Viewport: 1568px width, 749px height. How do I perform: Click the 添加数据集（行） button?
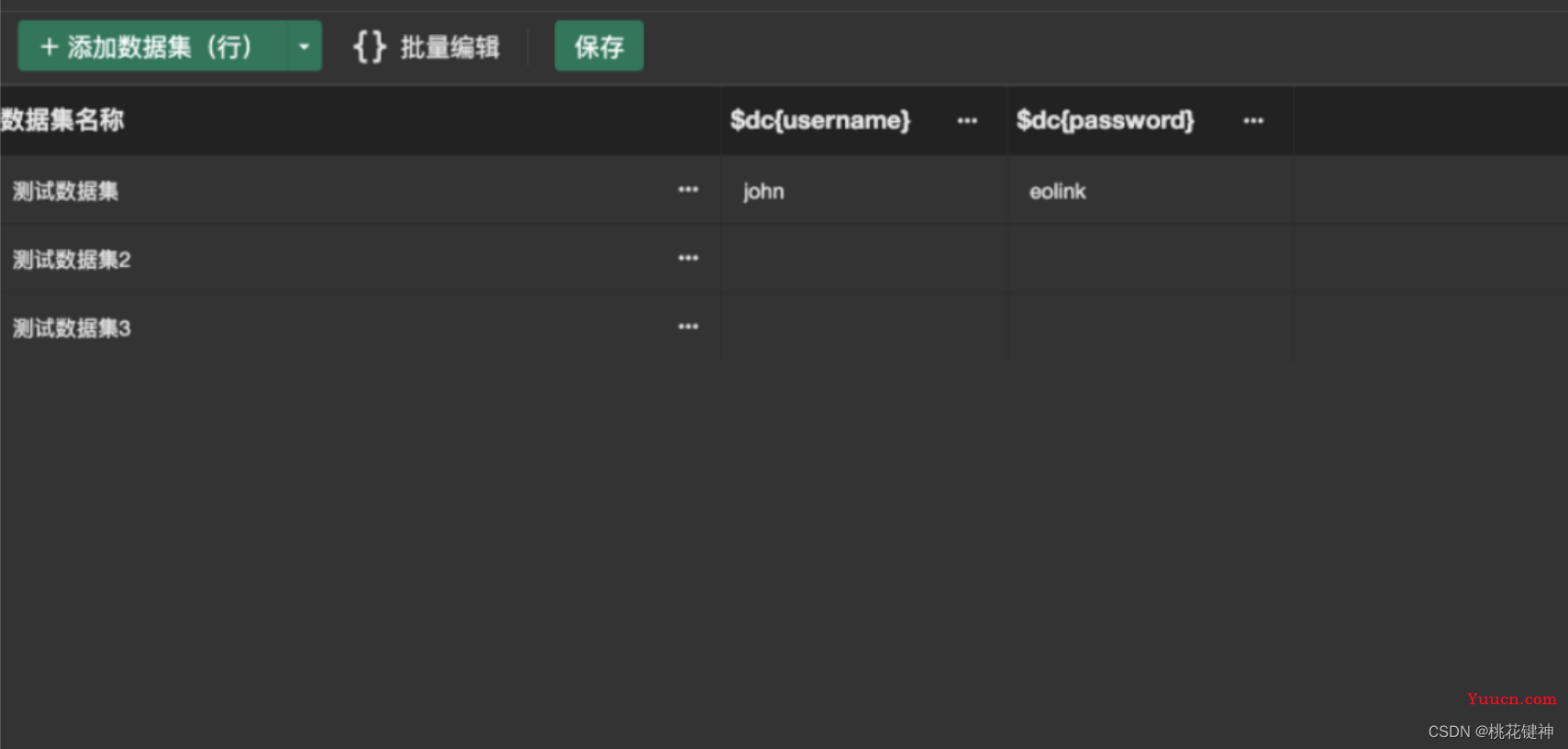[x=151, y=46]
